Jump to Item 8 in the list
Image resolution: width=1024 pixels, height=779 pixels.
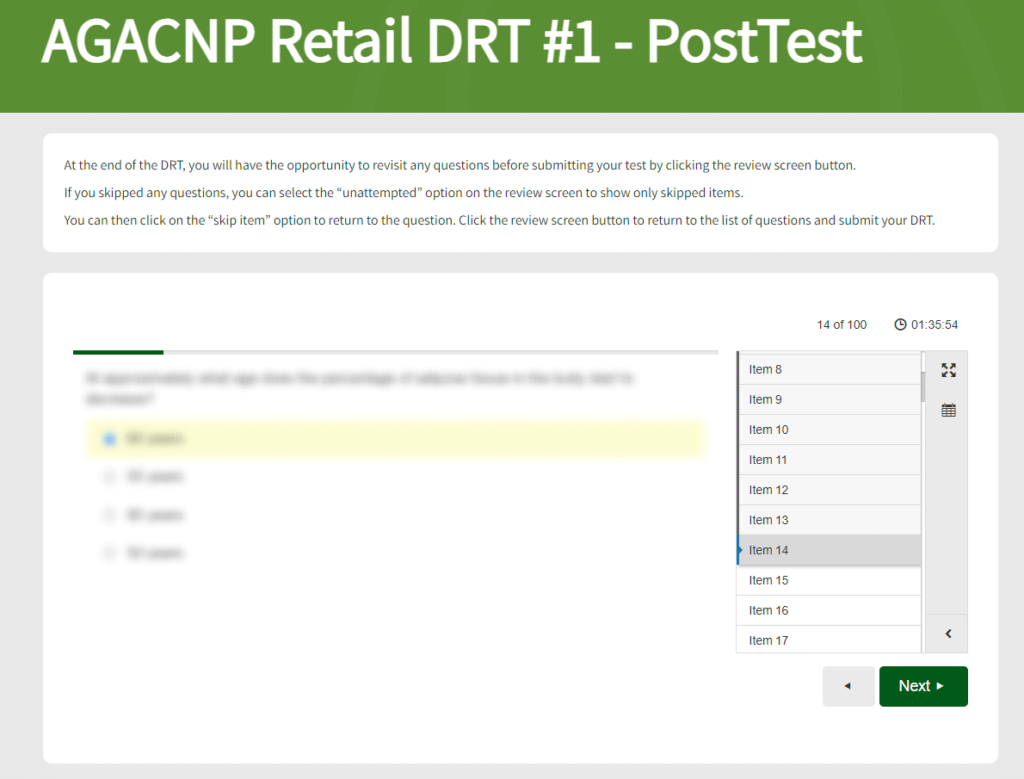(828, 370)
